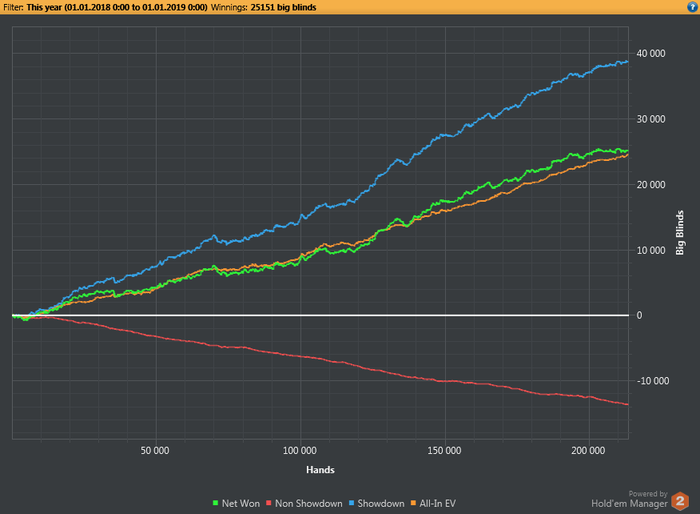Toggle the Showdown blue legend swatch
This screenshot has width=700, height=514.
point(351,503)
